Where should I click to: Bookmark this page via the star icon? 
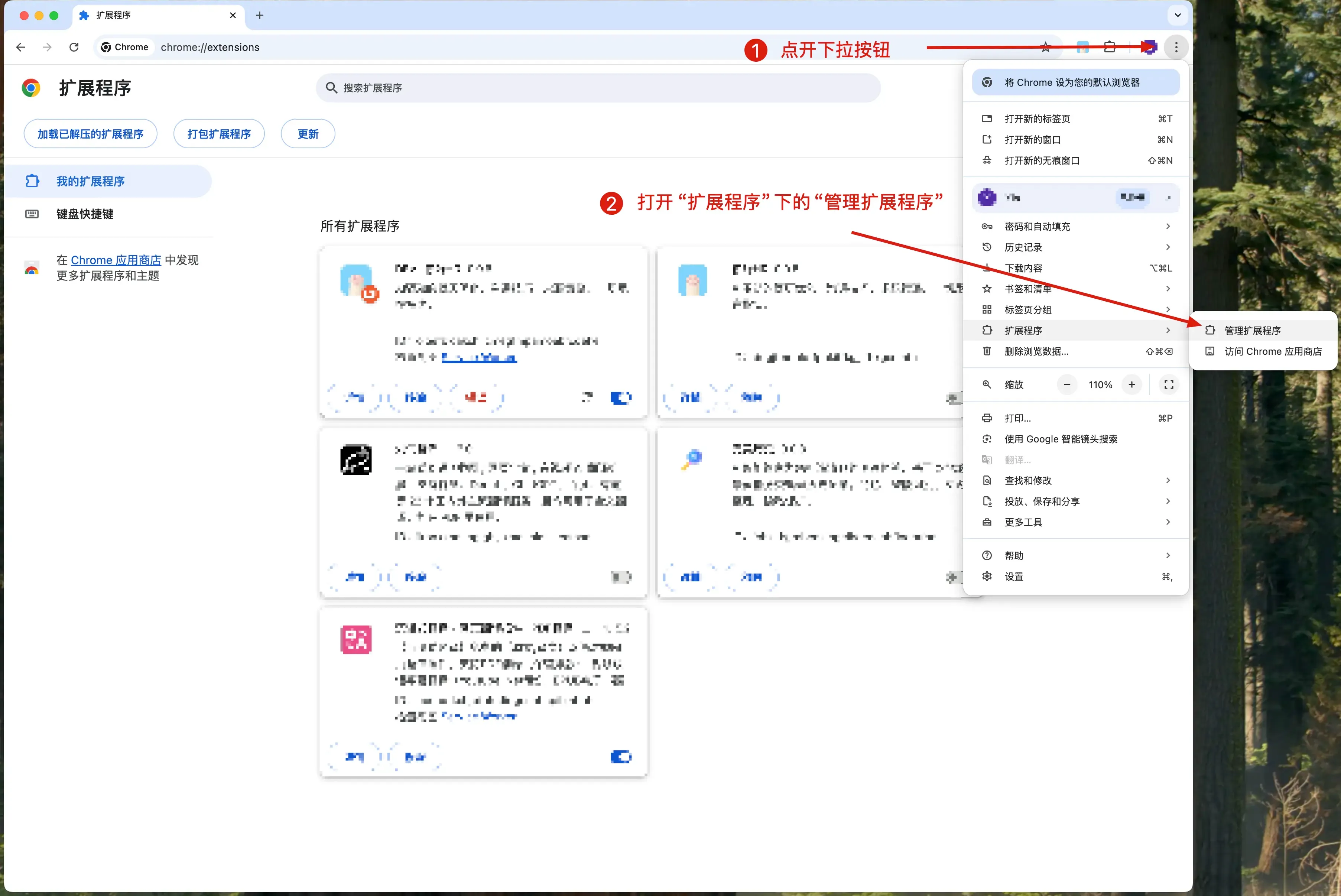pyautogui.click(x=1046, y=47)
